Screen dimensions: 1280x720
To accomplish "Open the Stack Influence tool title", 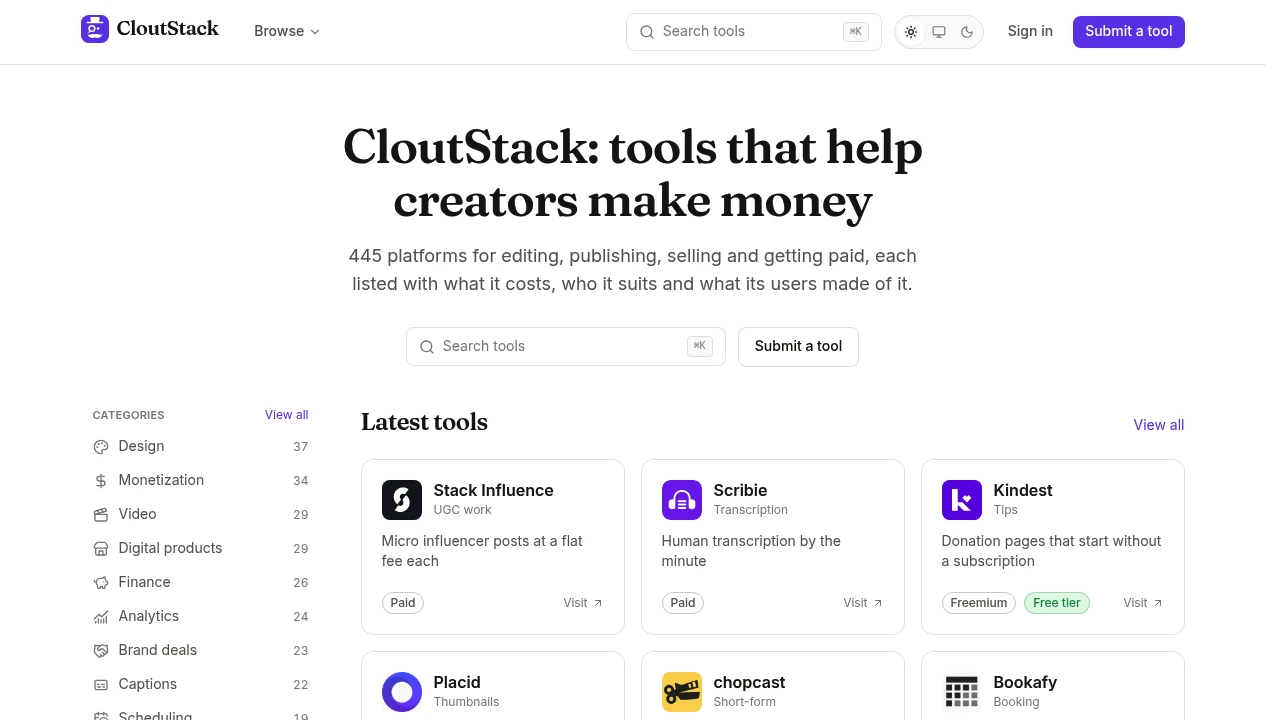I will click(493, 490).
